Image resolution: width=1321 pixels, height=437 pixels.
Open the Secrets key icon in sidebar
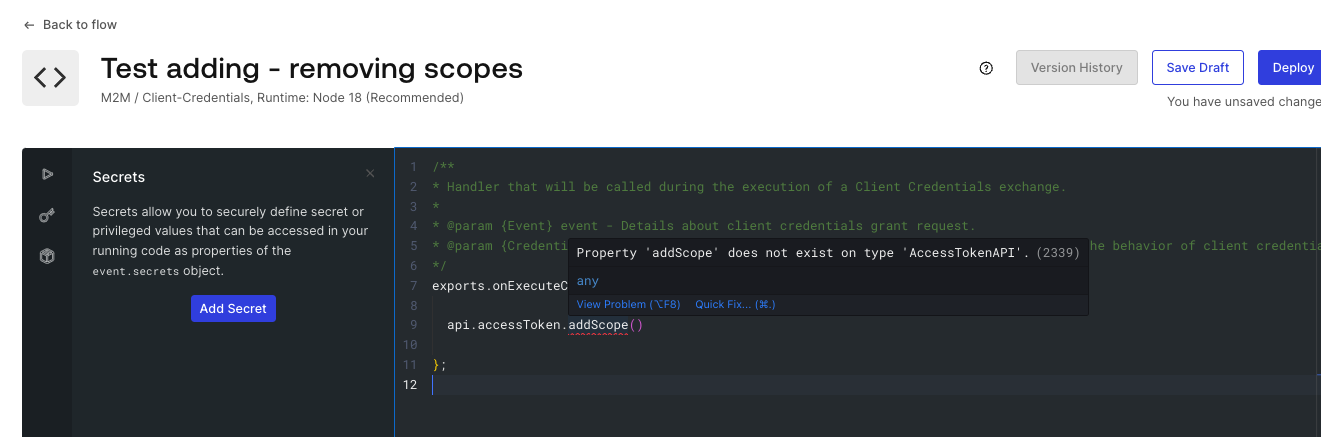(46, 215)
